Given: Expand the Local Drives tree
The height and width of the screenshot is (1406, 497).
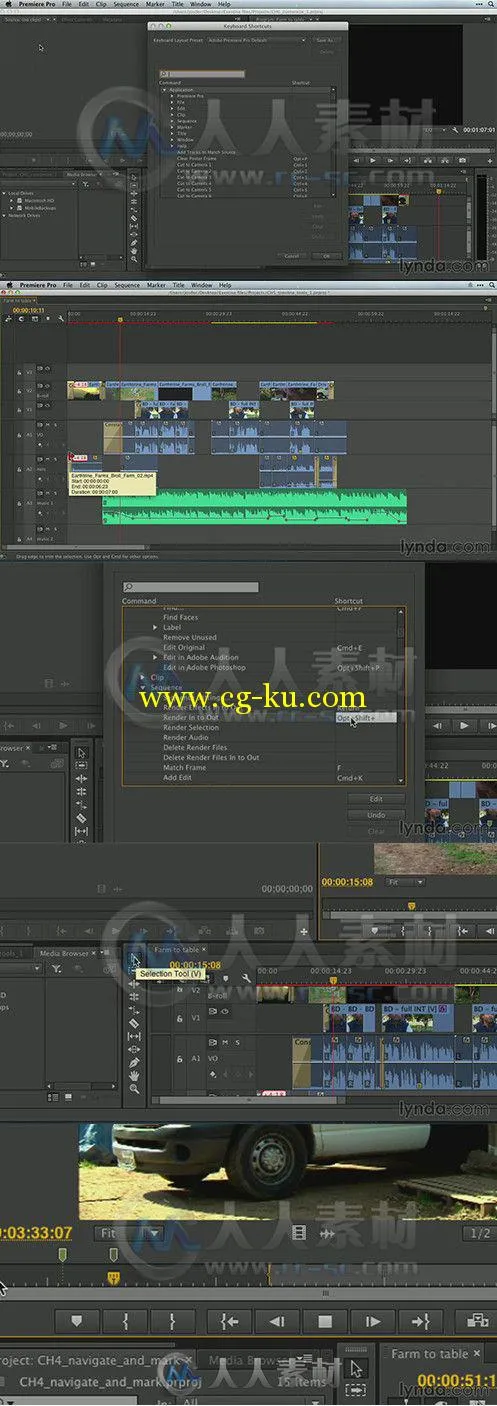Looking at the screenshot, I should 4,193.
